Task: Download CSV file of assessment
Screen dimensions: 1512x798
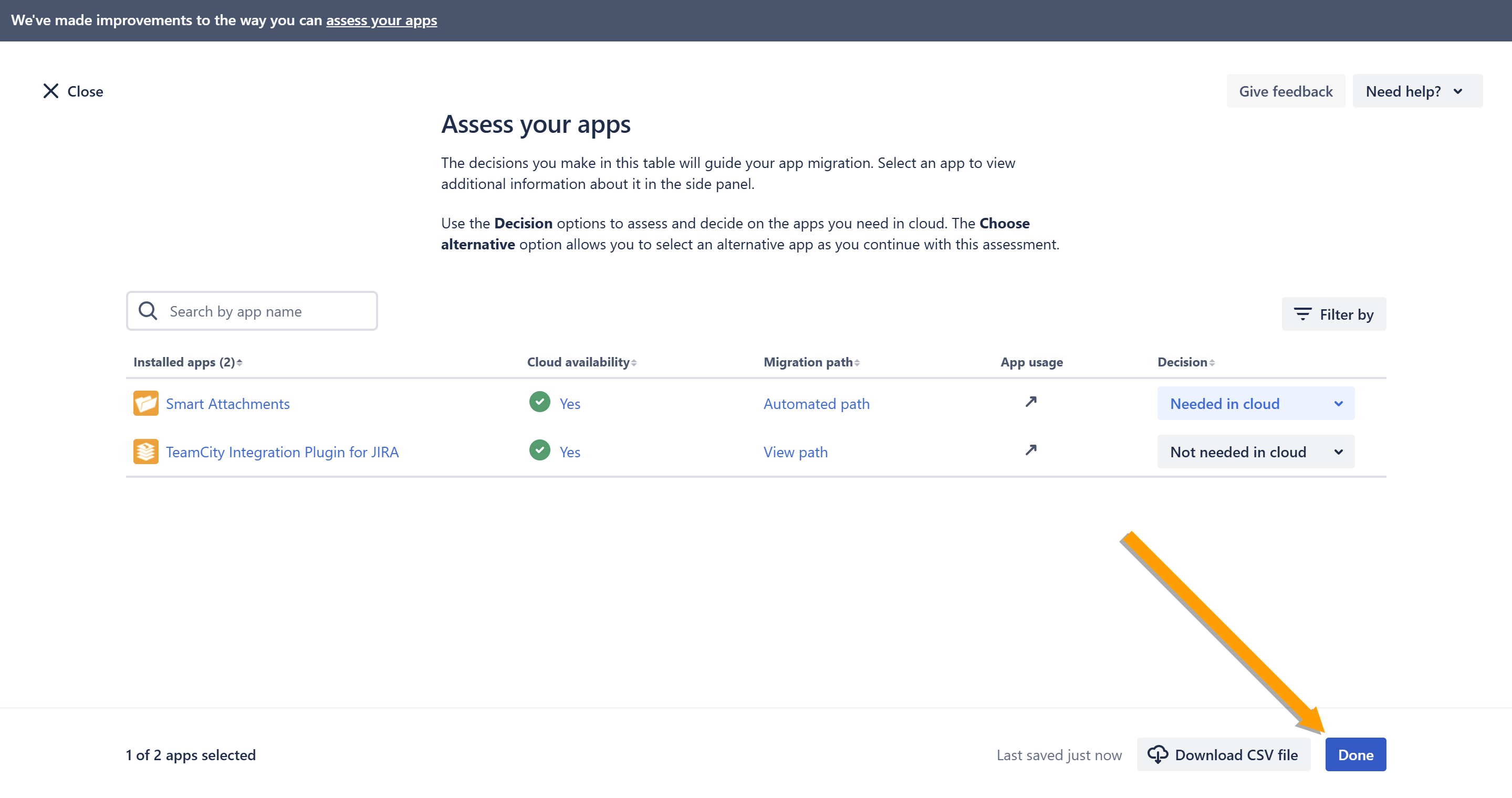Action: click(x=1223, y=754)
